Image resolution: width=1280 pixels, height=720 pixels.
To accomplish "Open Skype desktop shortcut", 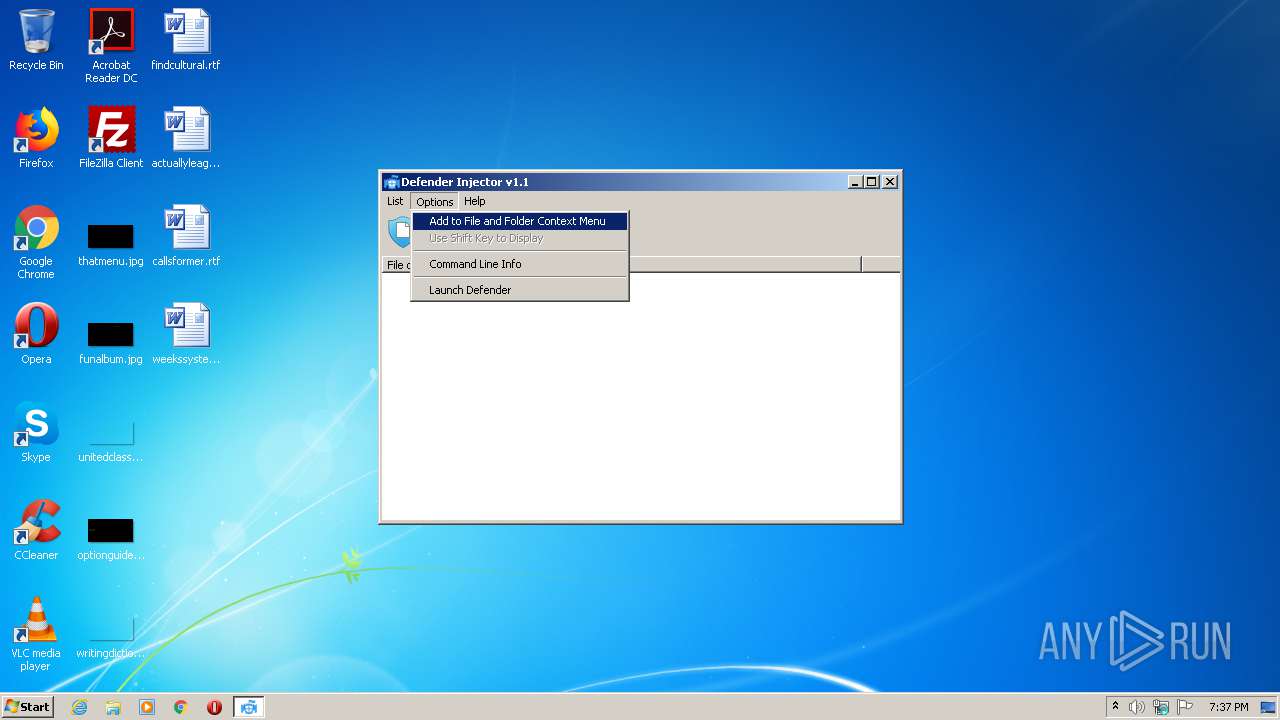I will (x=36, y=432).
